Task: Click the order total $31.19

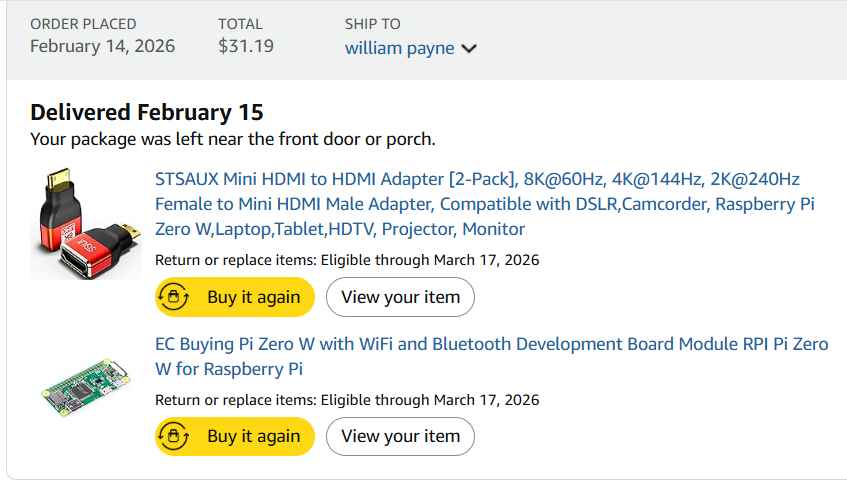Action: 246,46
